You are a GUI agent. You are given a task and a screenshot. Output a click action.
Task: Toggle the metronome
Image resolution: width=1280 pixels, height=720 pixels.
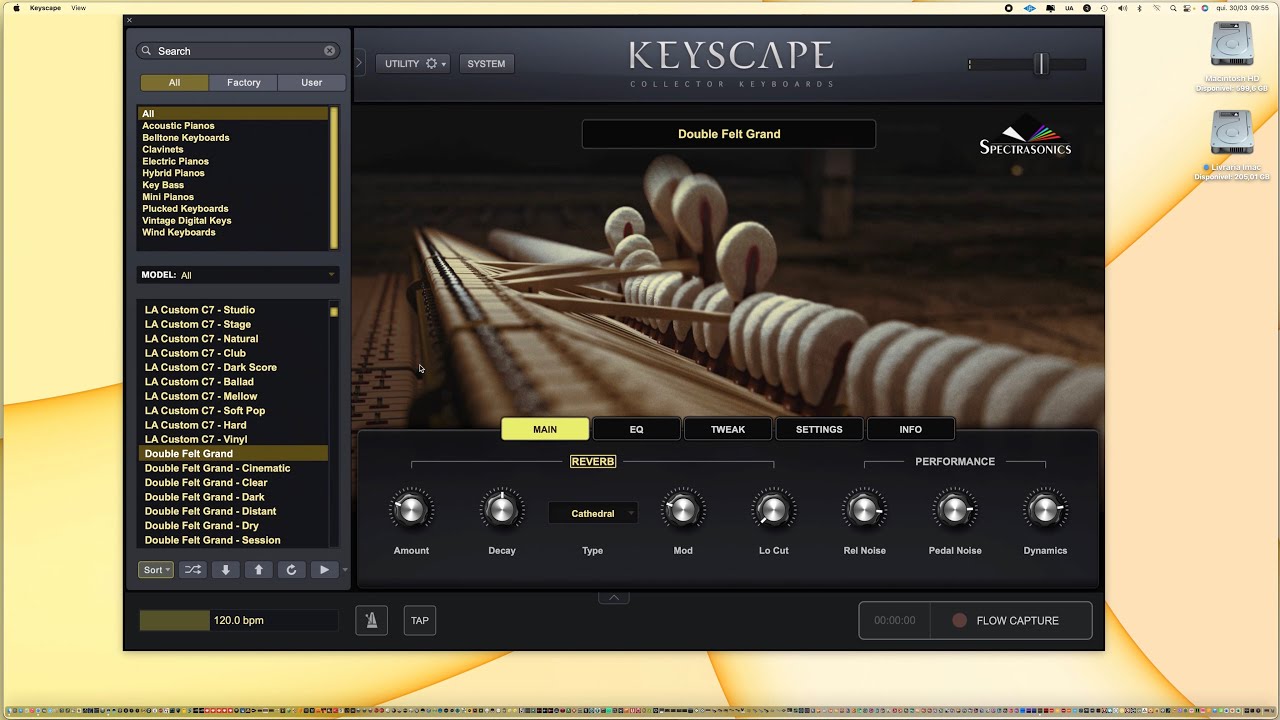(x=371, y=620)
